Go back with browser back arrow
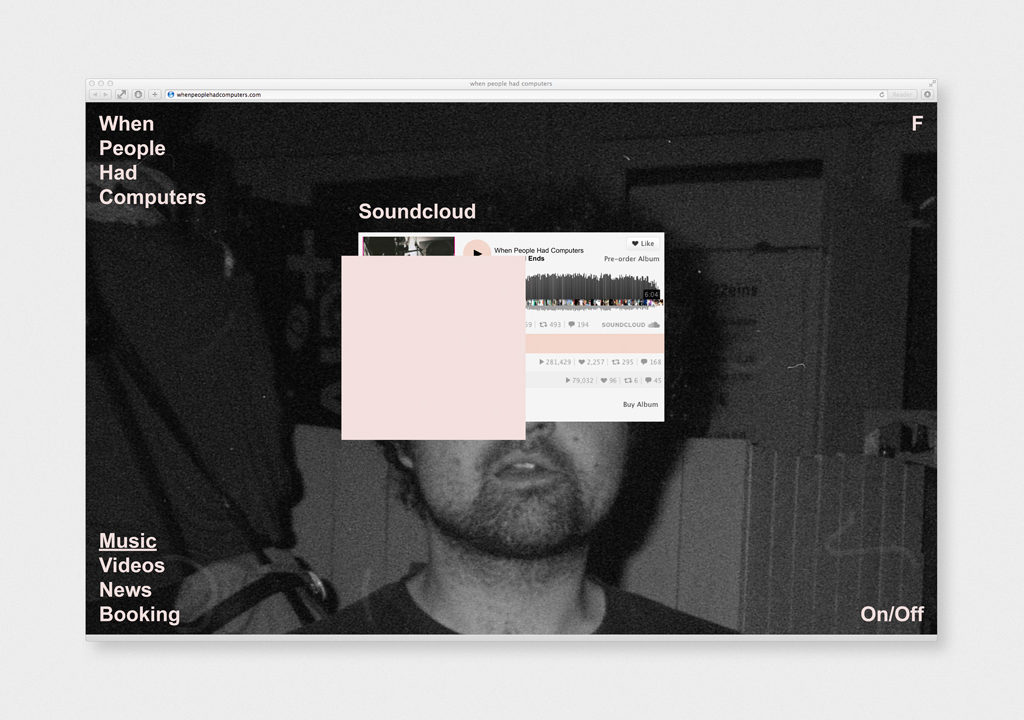The image size is (1024, 720). point(95,94)
